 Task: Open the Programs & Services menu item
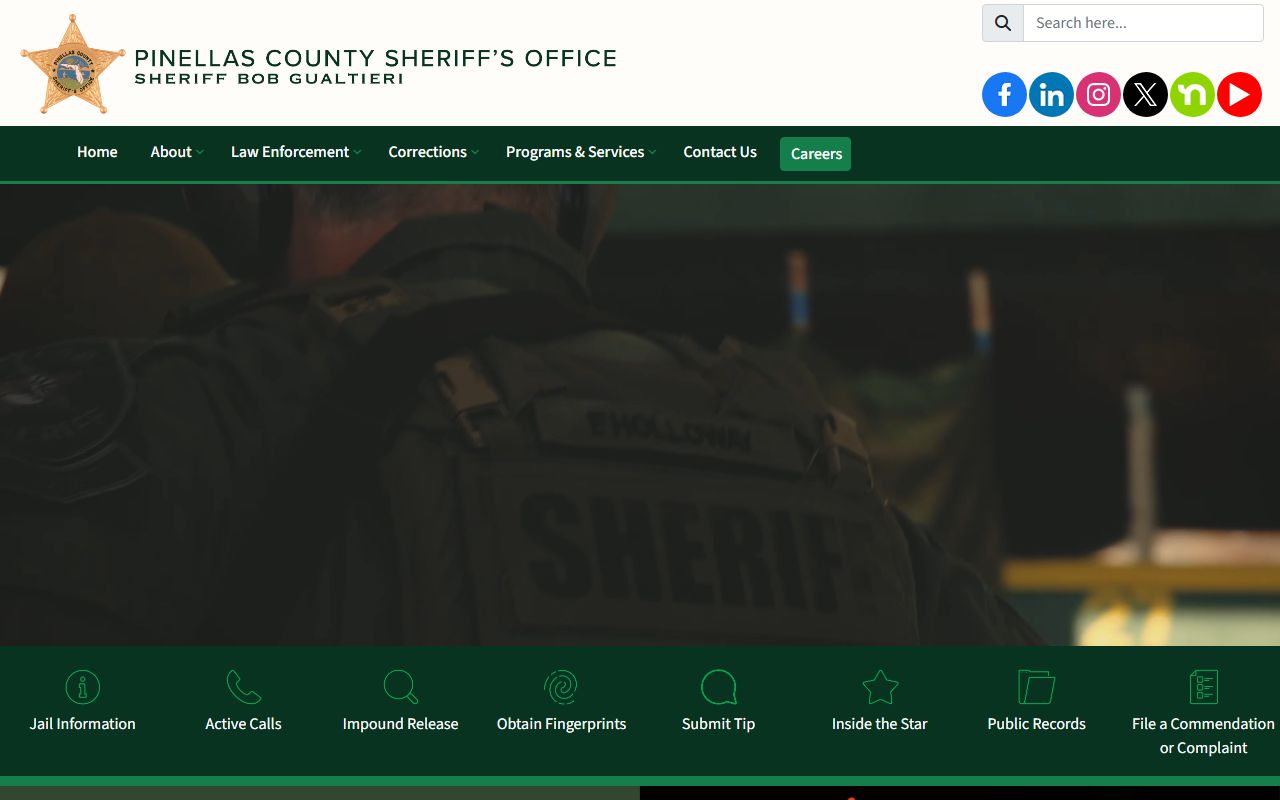575,152
